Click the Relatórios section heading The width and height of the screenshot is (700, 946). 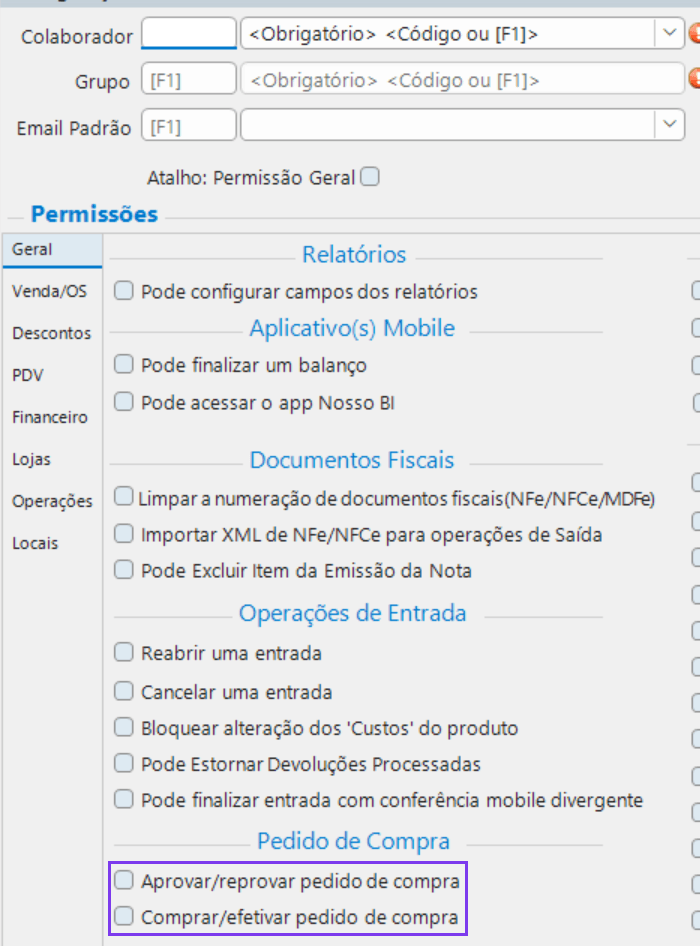(354, 255)
